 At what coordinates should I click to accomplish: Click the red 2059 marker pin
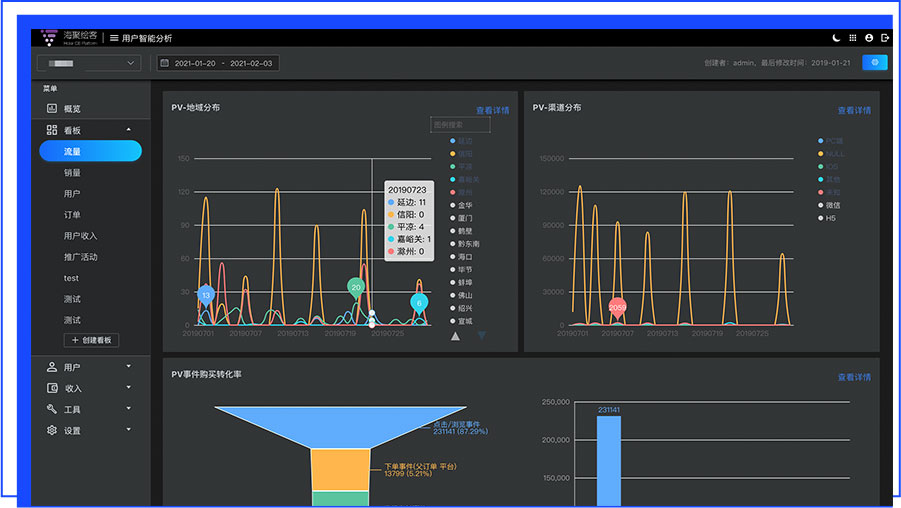tap(617, 308)
